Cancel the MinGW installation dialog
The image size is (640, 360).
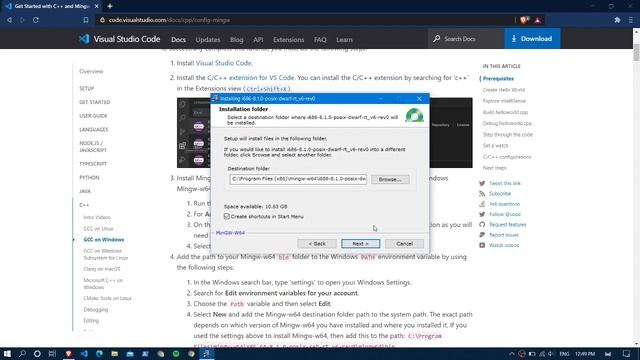pos(404,244)
